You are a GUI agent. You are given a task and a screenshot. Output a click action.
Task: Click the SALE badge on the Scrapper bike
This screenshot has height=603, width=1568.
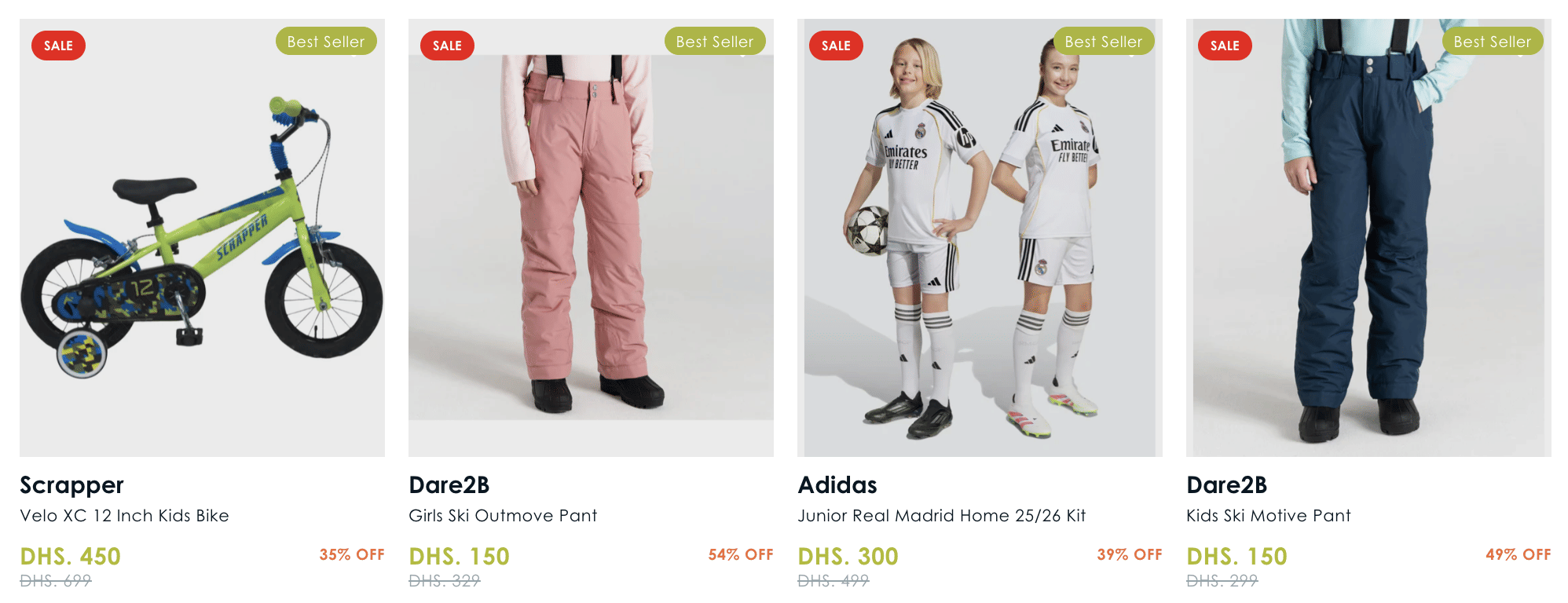58,46
